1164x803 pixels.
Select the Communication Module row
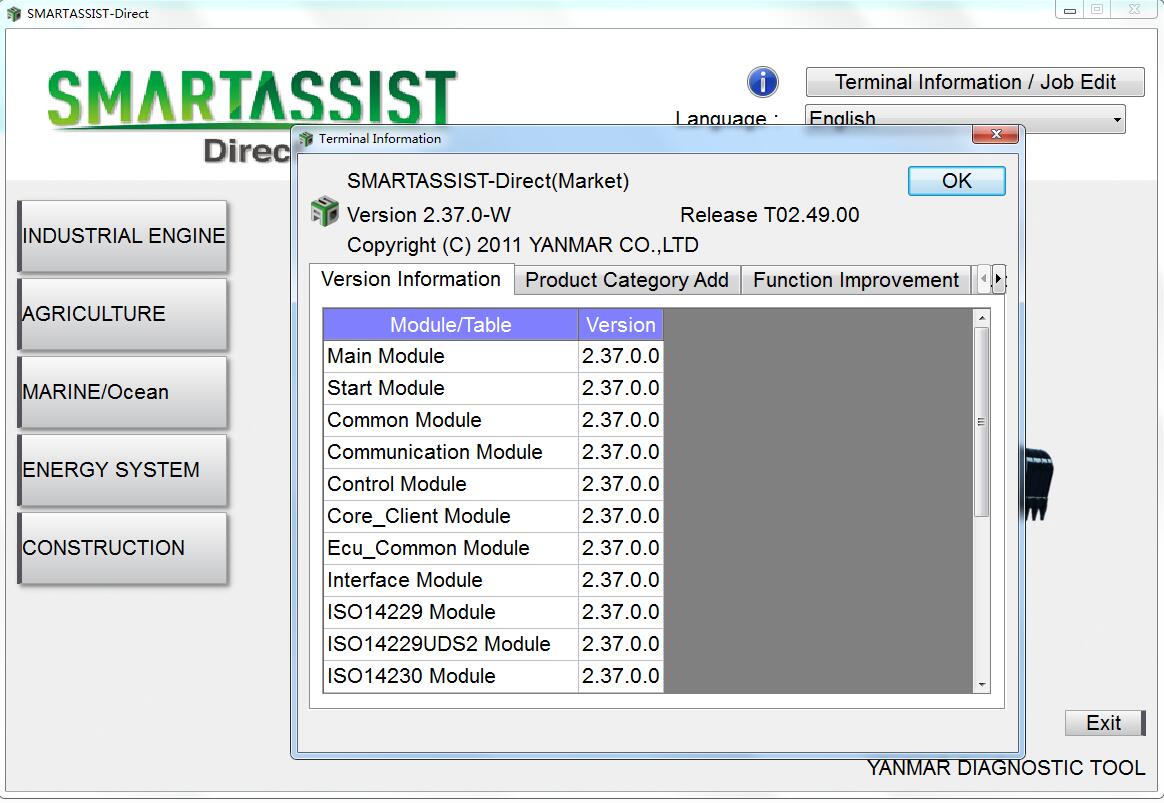(493, 452)
